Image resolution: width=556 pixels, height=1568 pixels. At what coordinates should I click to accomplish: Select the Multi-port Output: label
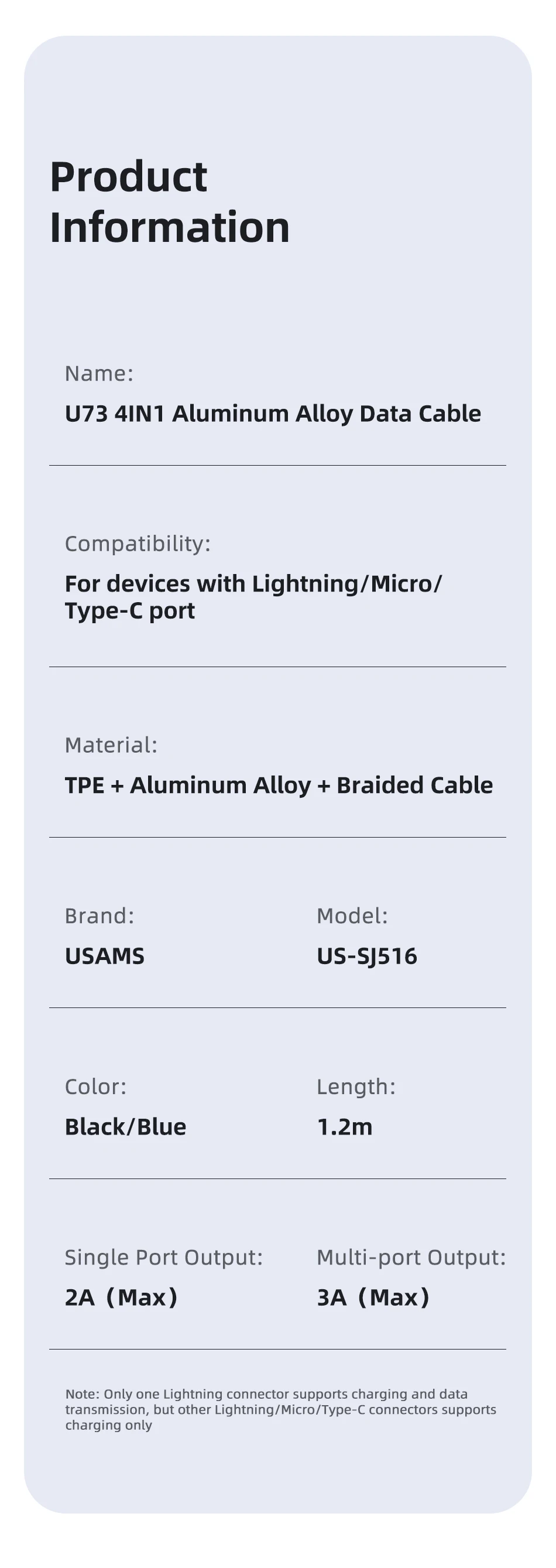(x=411, y=1257)
